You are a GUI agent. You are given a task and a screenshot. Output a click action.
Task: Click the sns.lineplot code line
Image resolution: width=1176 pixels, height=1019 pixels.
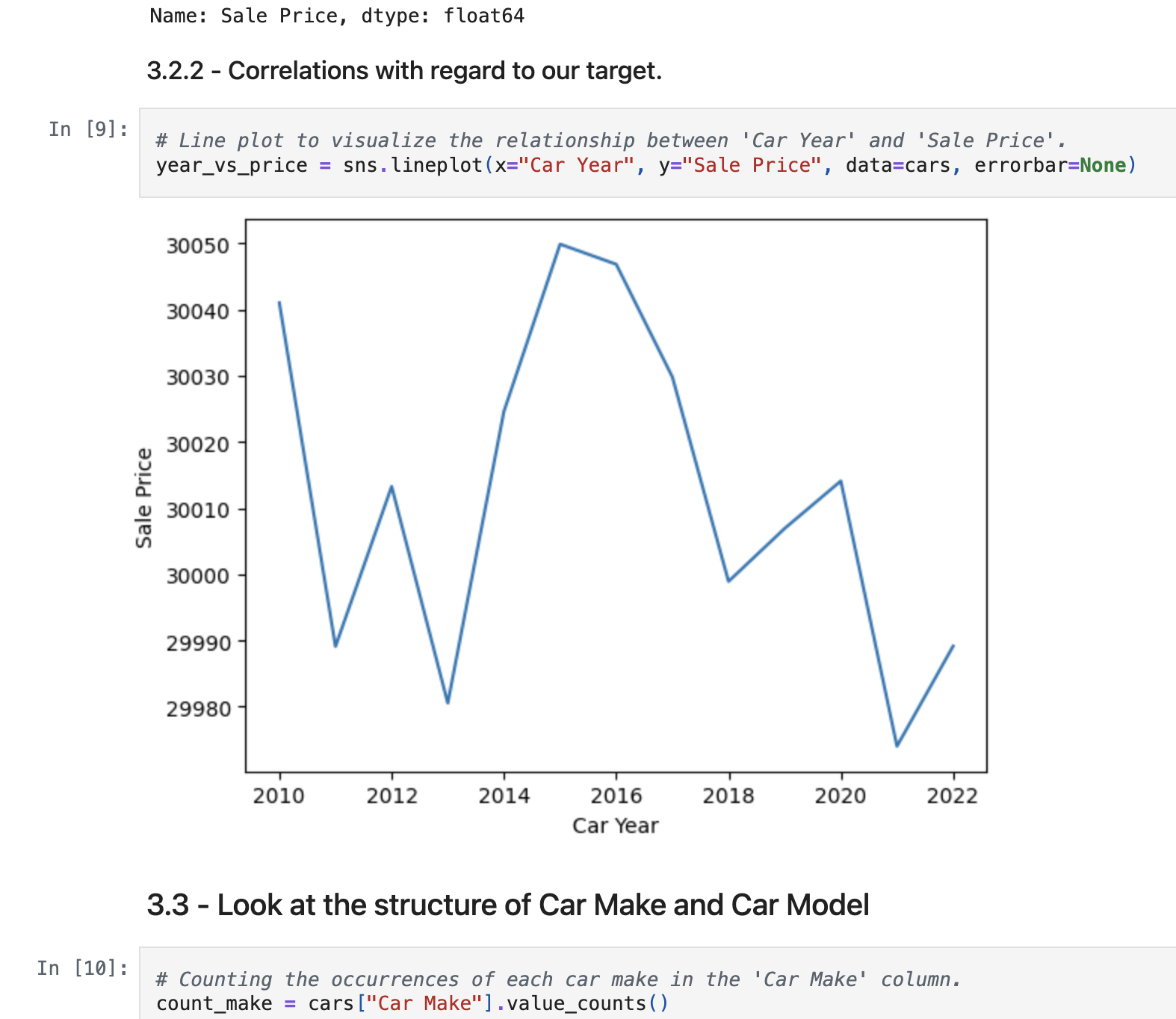(646, 165)
